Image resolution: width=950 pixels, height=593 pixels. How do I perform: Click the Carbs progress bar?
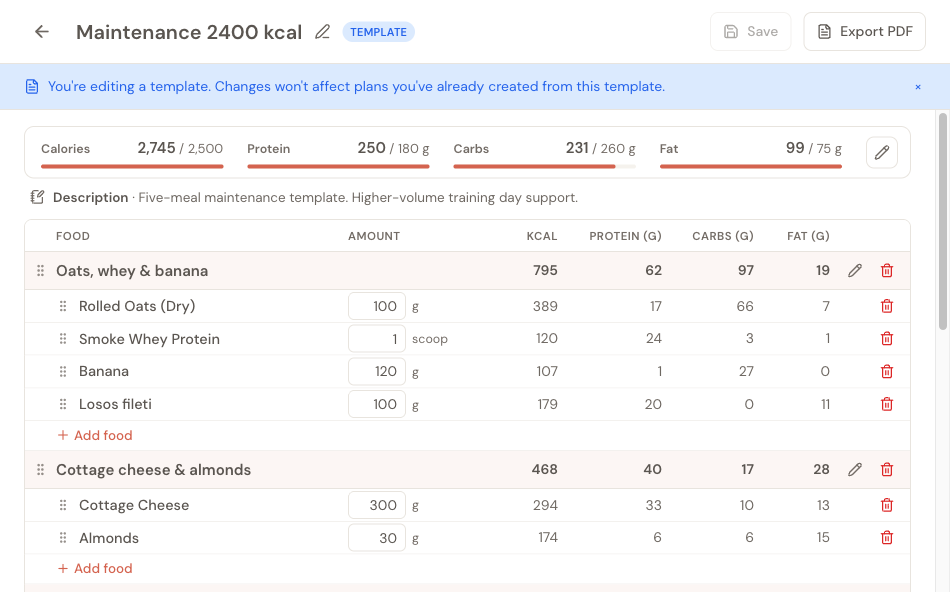[545, 166]
